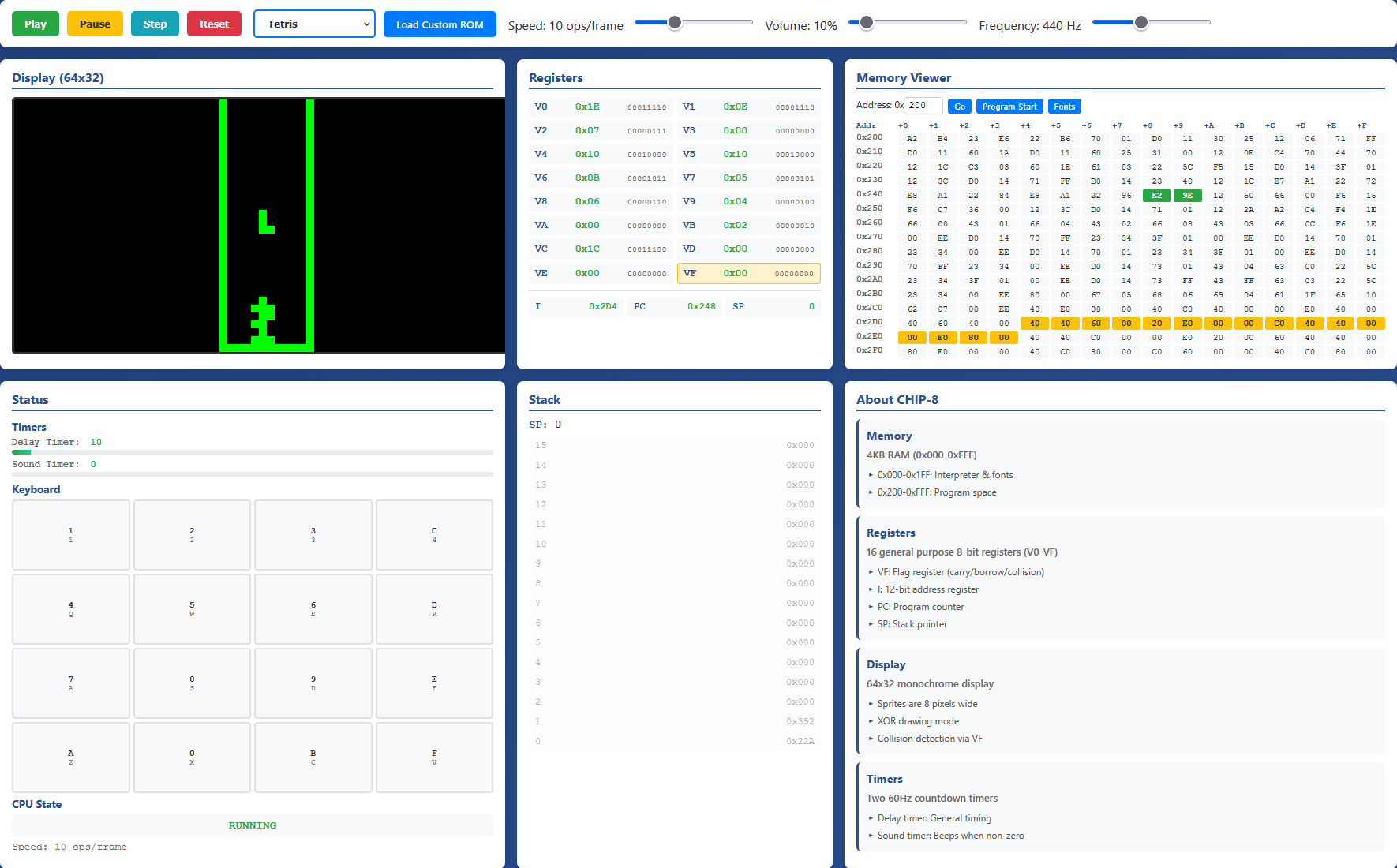The image size is (1397, 868).
Task: Click the RUNNING CPU state indicator
Action: [x=252, y=825]
